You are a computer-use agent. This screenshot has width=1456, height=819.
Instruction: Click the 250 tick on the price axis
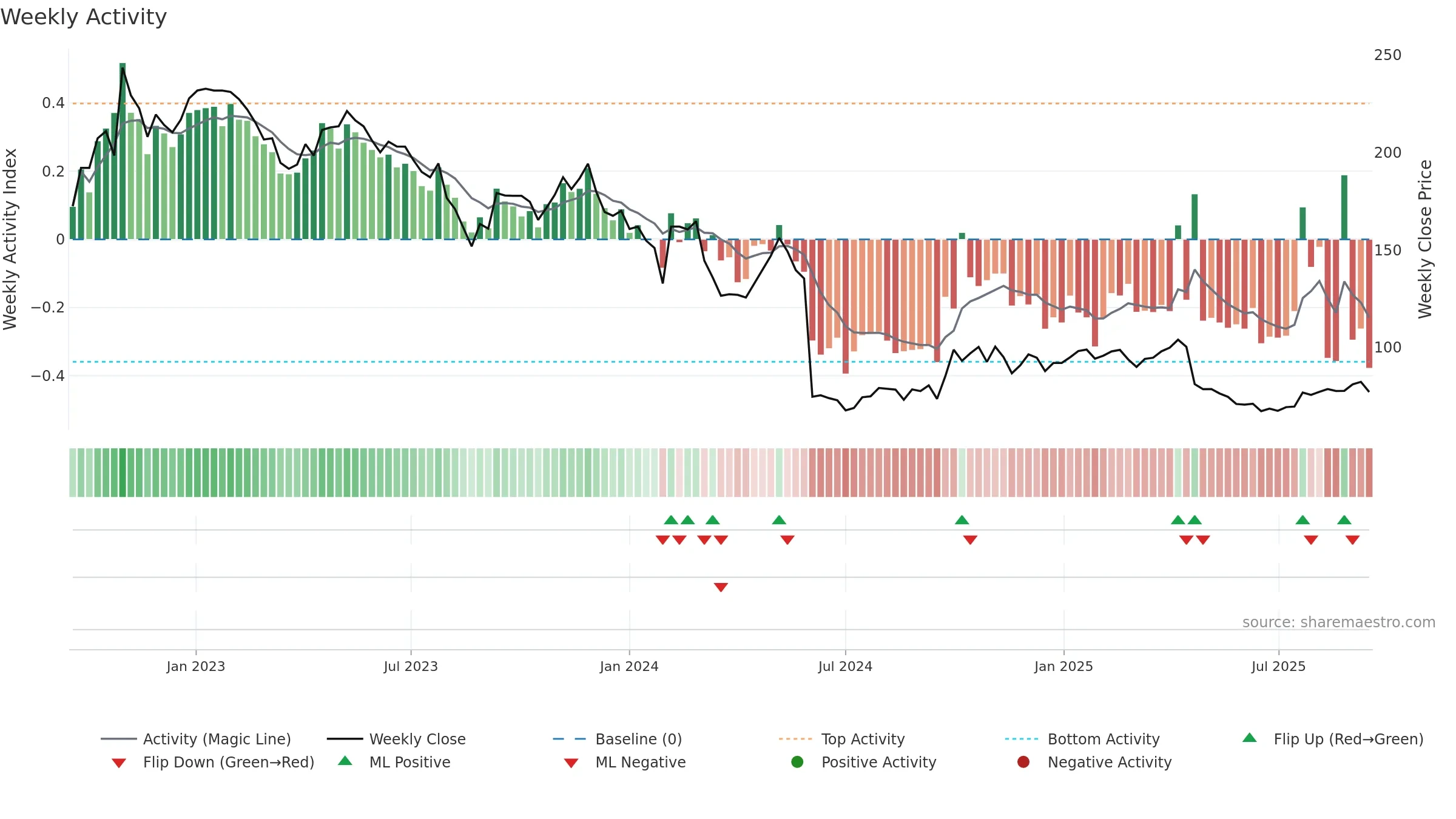tap(1388, 55)
